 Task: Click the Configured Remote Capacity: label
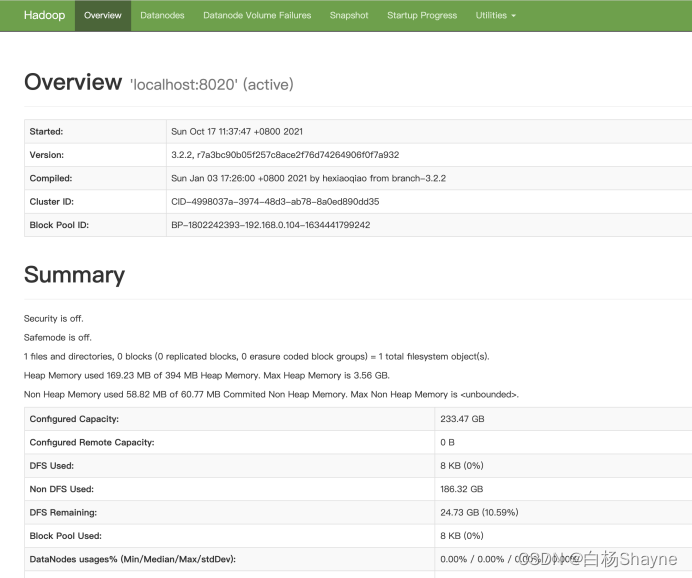click(92, 443)
